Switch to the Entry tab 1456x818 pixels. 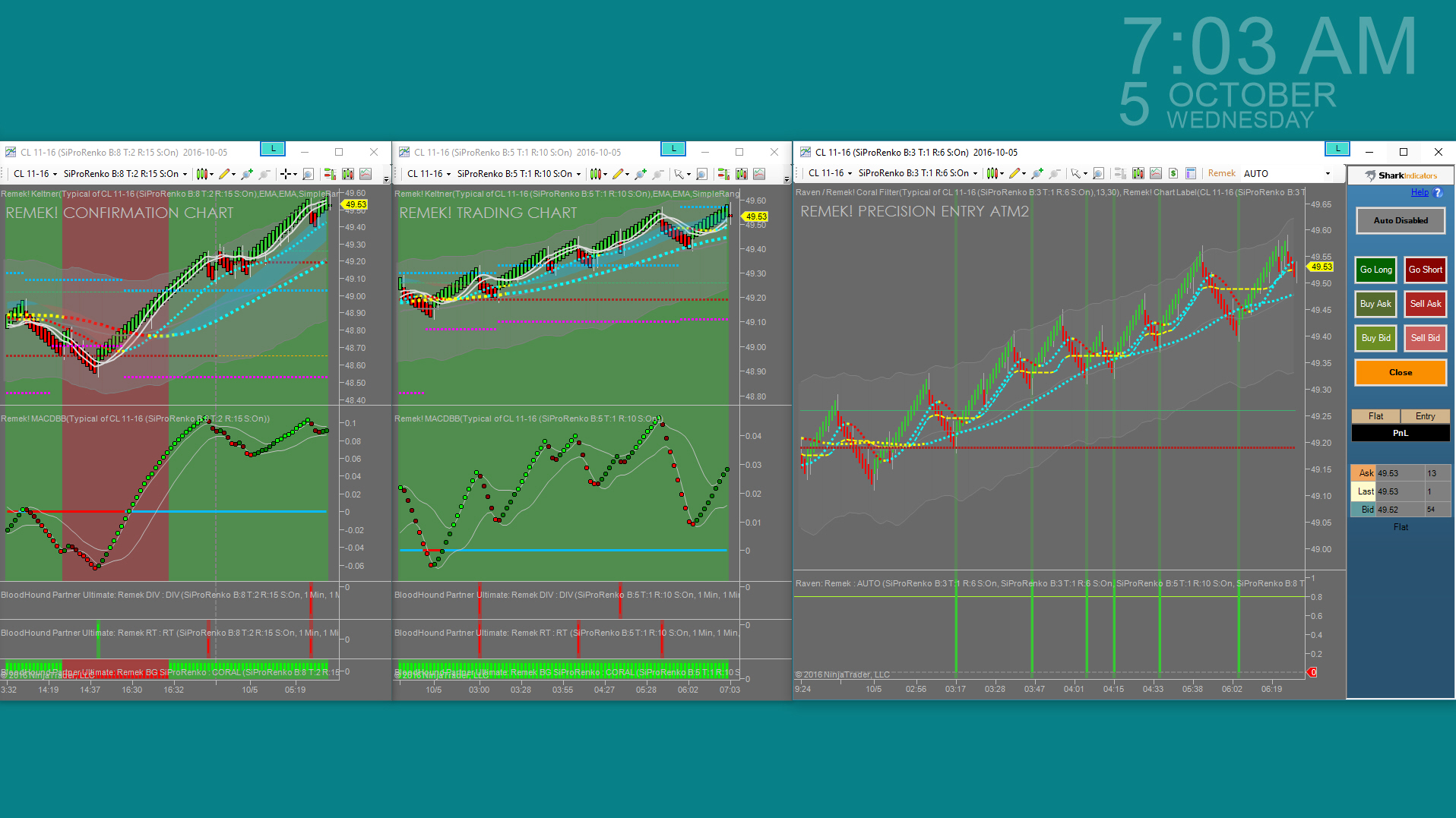[1425, 416]
